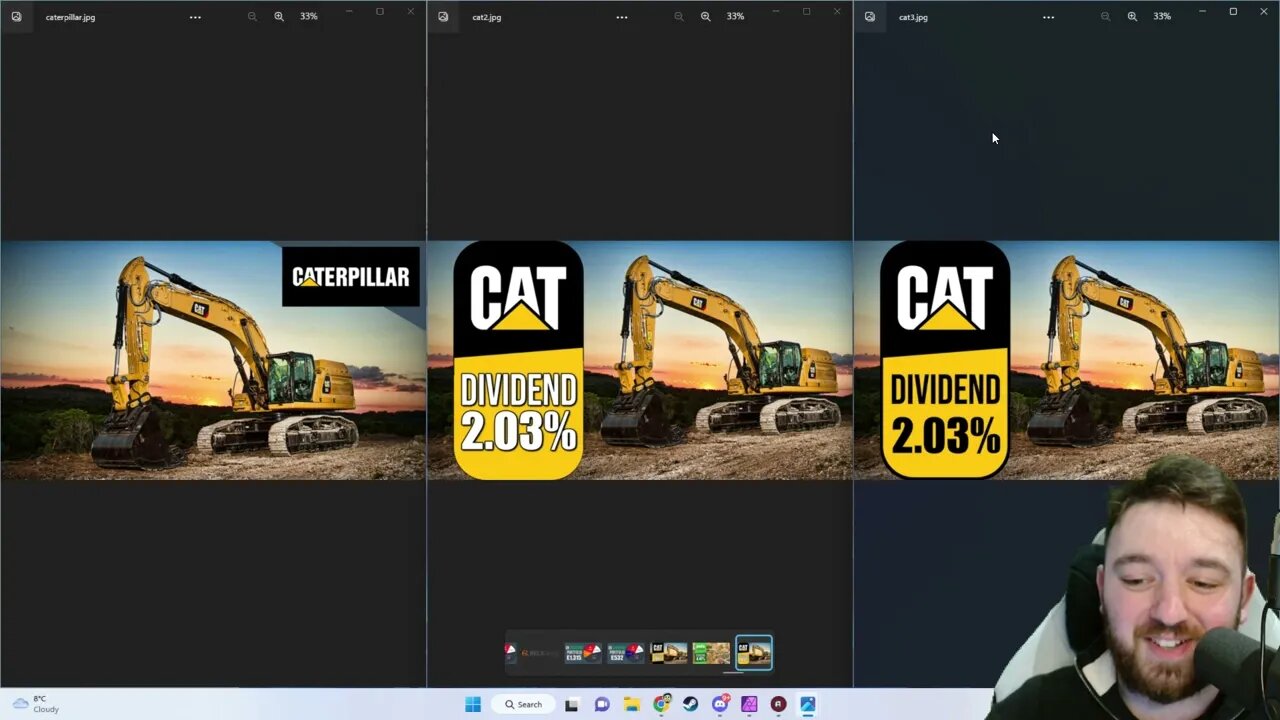Open the Windows Start menu
The height and width of the screenshot is (720, 1280).
pos(473,704)
